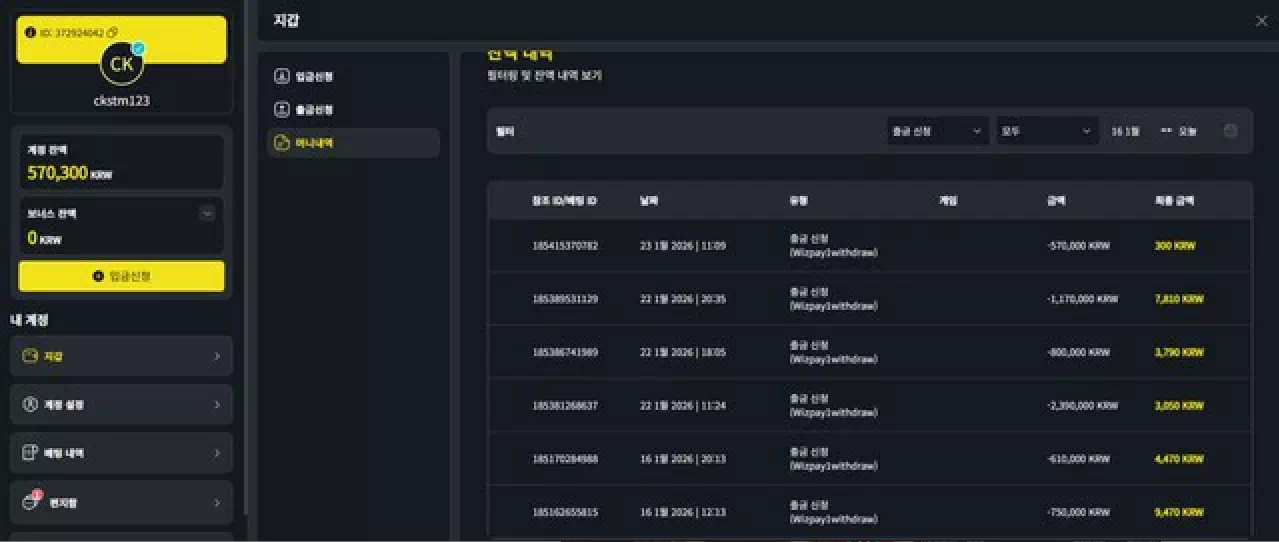Screen dimensions: 1279x542
Task: Click the 계정 설정 account settings icon
Action: tap(30, 405)
